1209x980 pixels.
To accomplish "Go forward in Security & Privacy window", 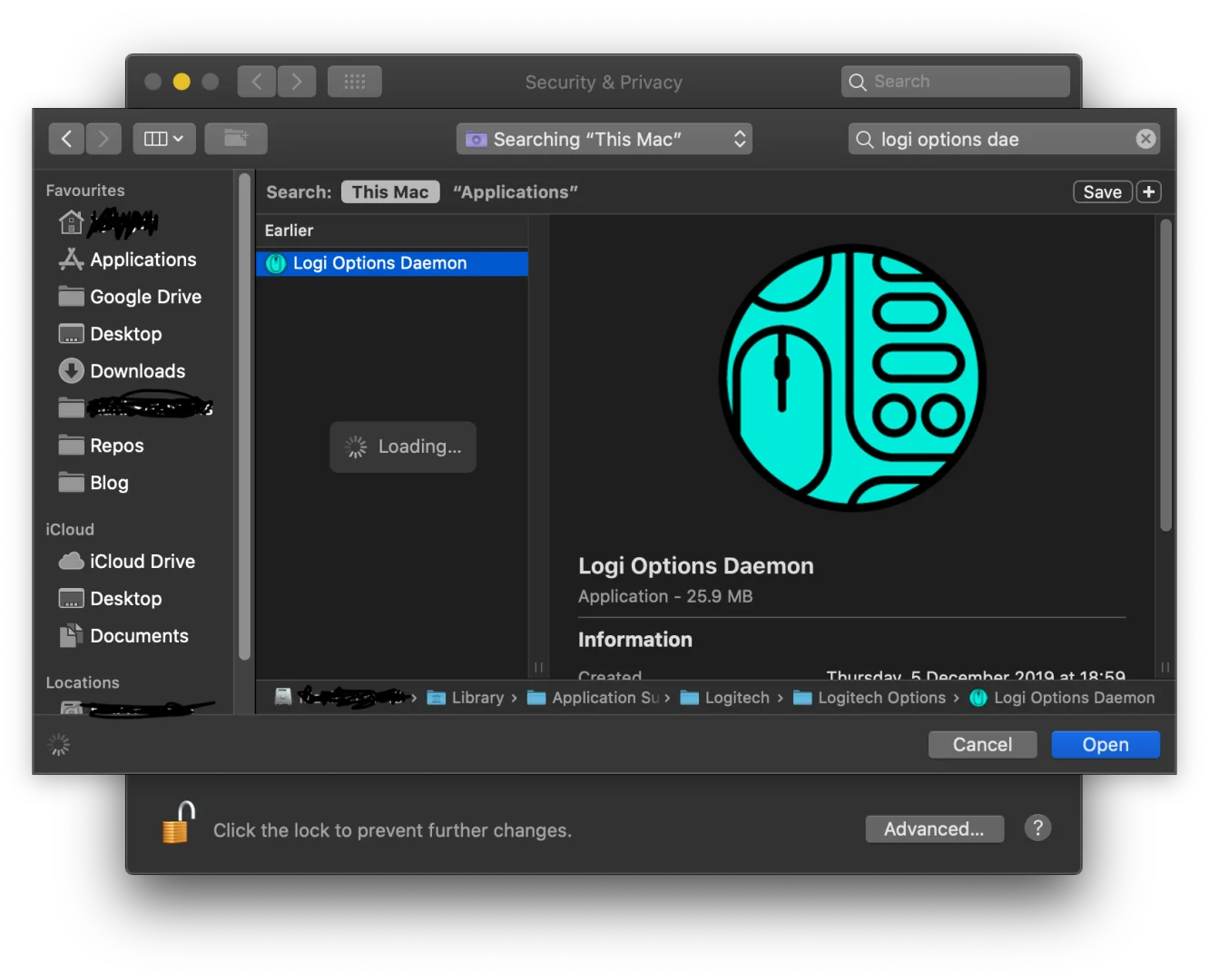I will coord(297,82).
